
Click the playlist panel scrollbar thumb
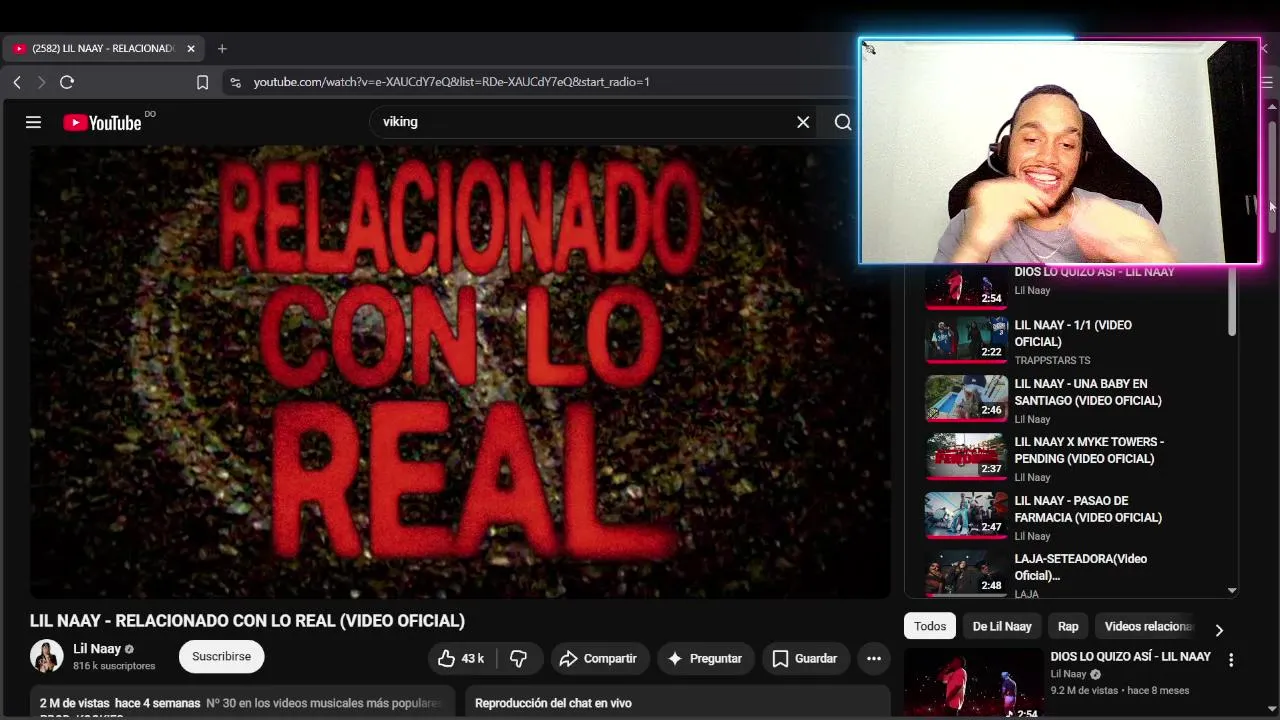[x=1232, y=298]
